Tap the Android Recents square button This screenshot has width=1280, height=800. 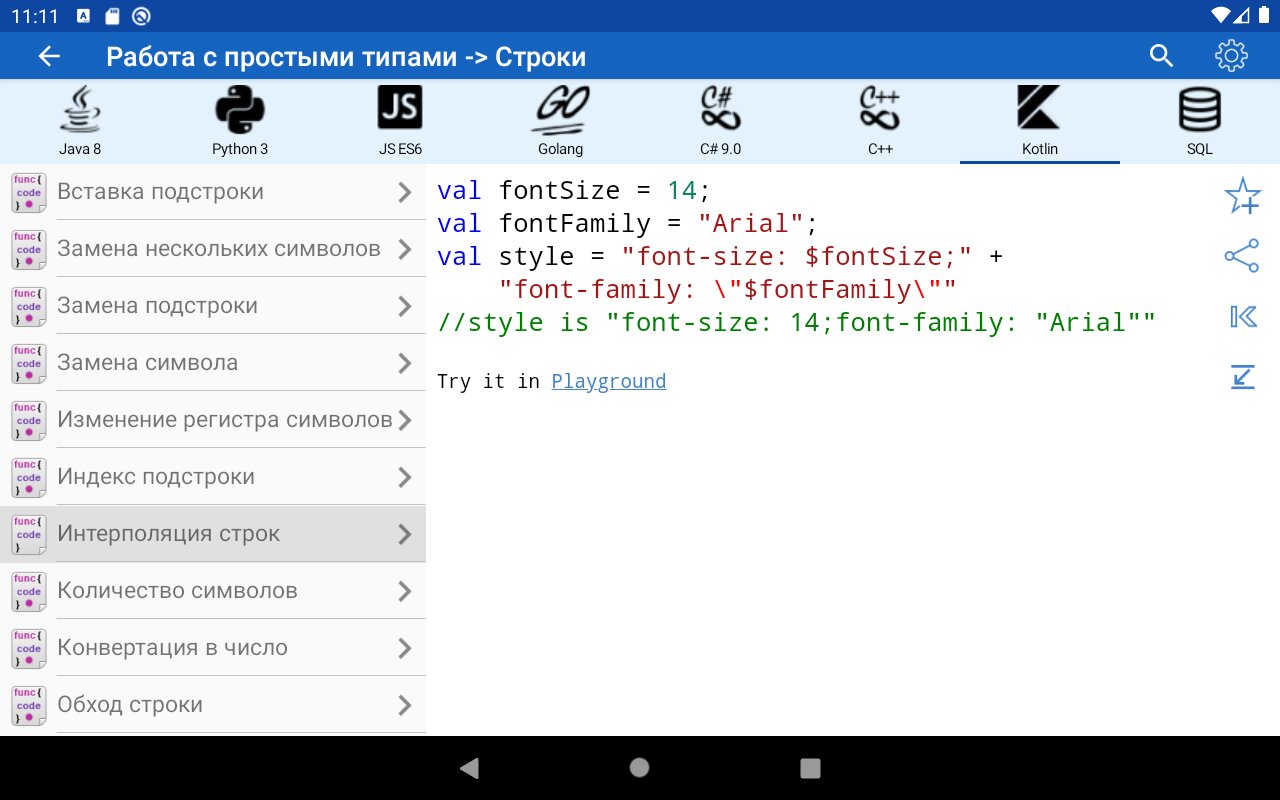811,768
